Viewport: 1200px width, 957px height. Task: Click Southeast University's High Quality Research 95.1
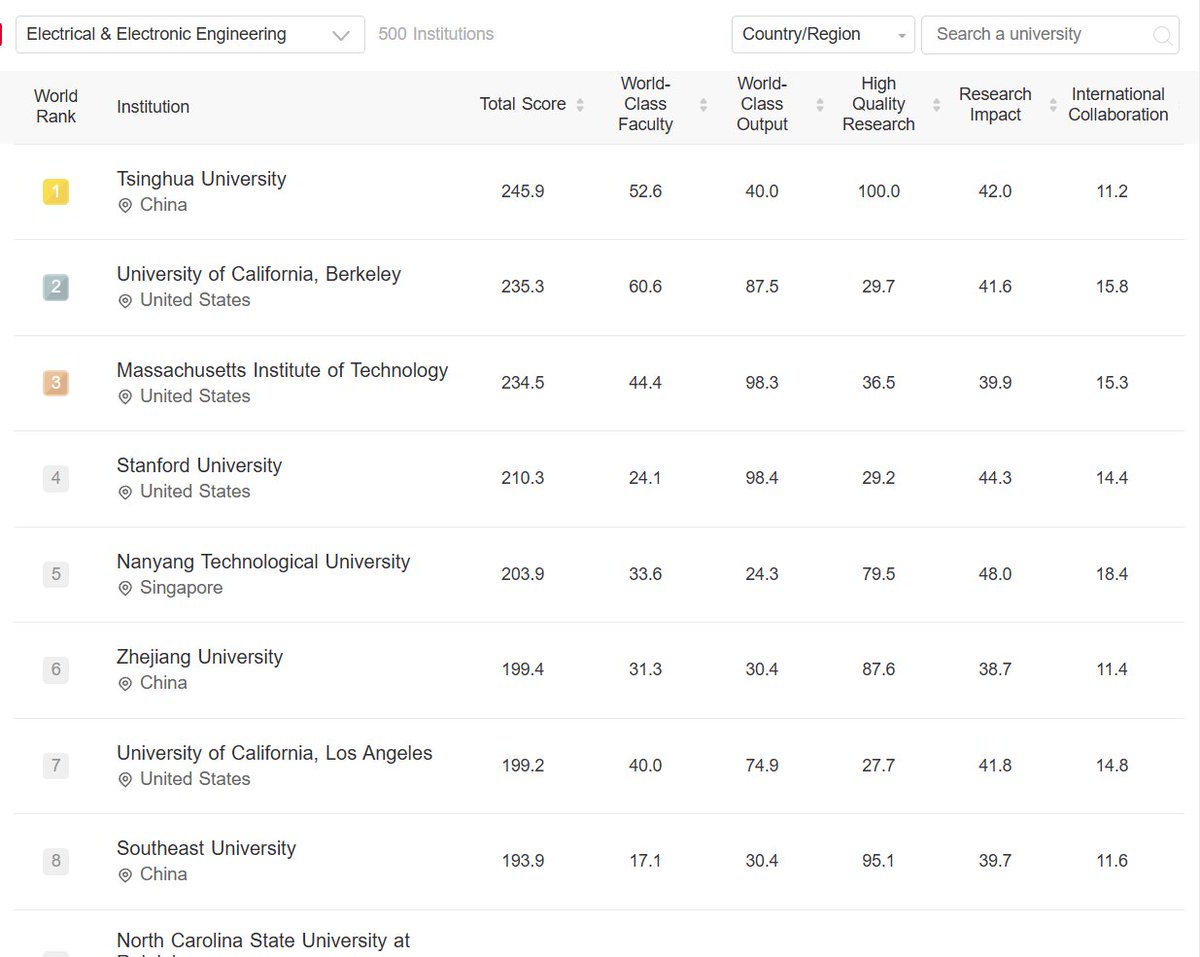[878, 861]
